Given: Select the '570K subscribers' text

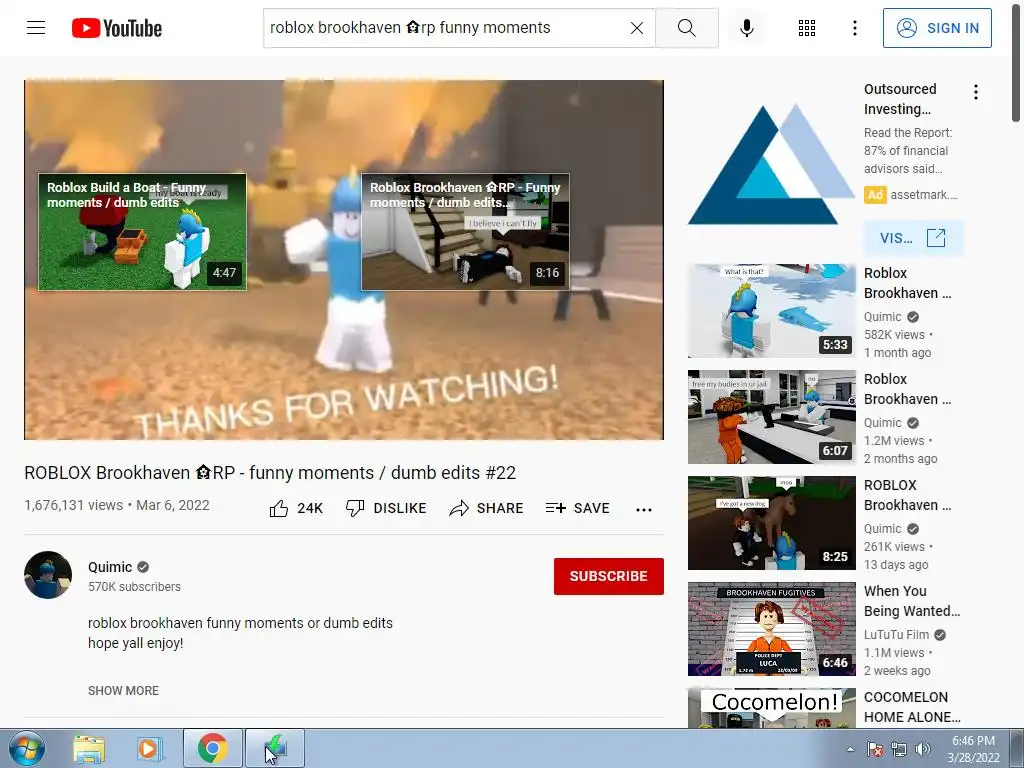Looking at the screenshot, I should (x=135, y=586).
